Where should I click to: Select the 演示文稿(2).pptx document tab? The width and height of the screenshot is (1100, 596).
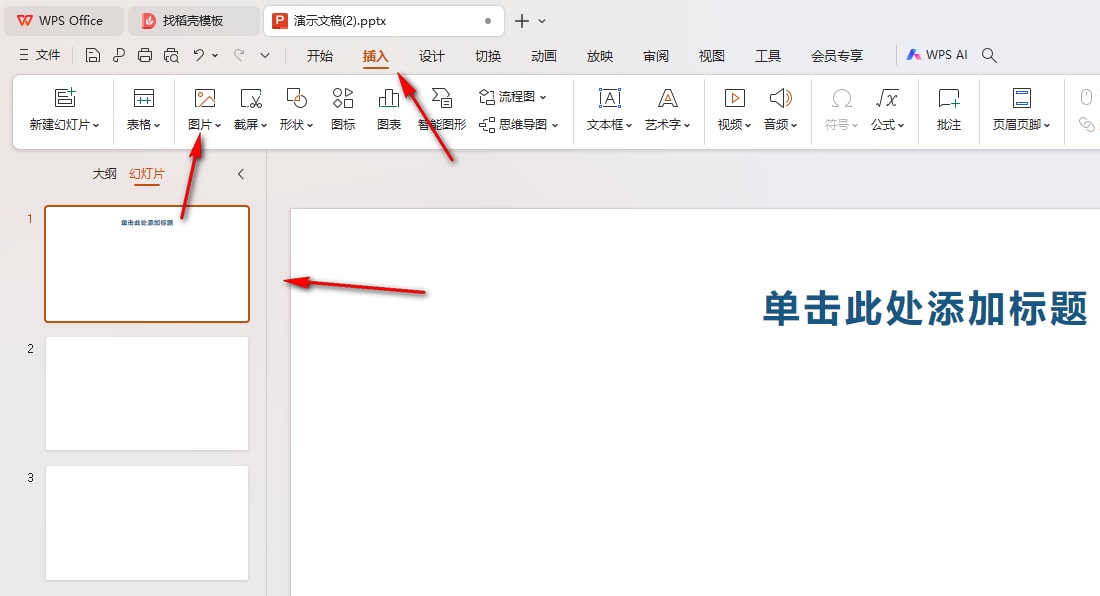[383, 21]
